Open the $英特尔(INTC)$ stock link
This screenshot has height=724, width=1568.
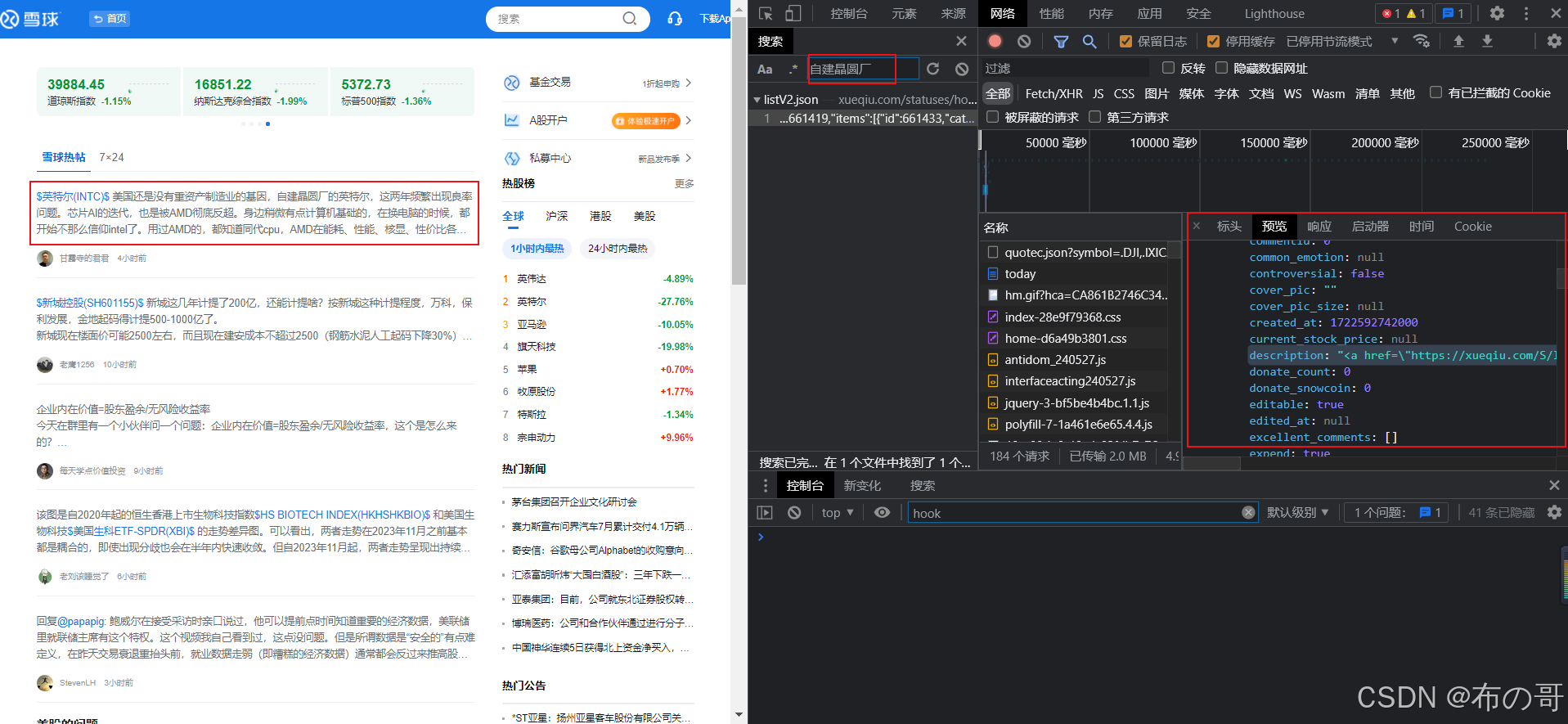pos(73,196)
